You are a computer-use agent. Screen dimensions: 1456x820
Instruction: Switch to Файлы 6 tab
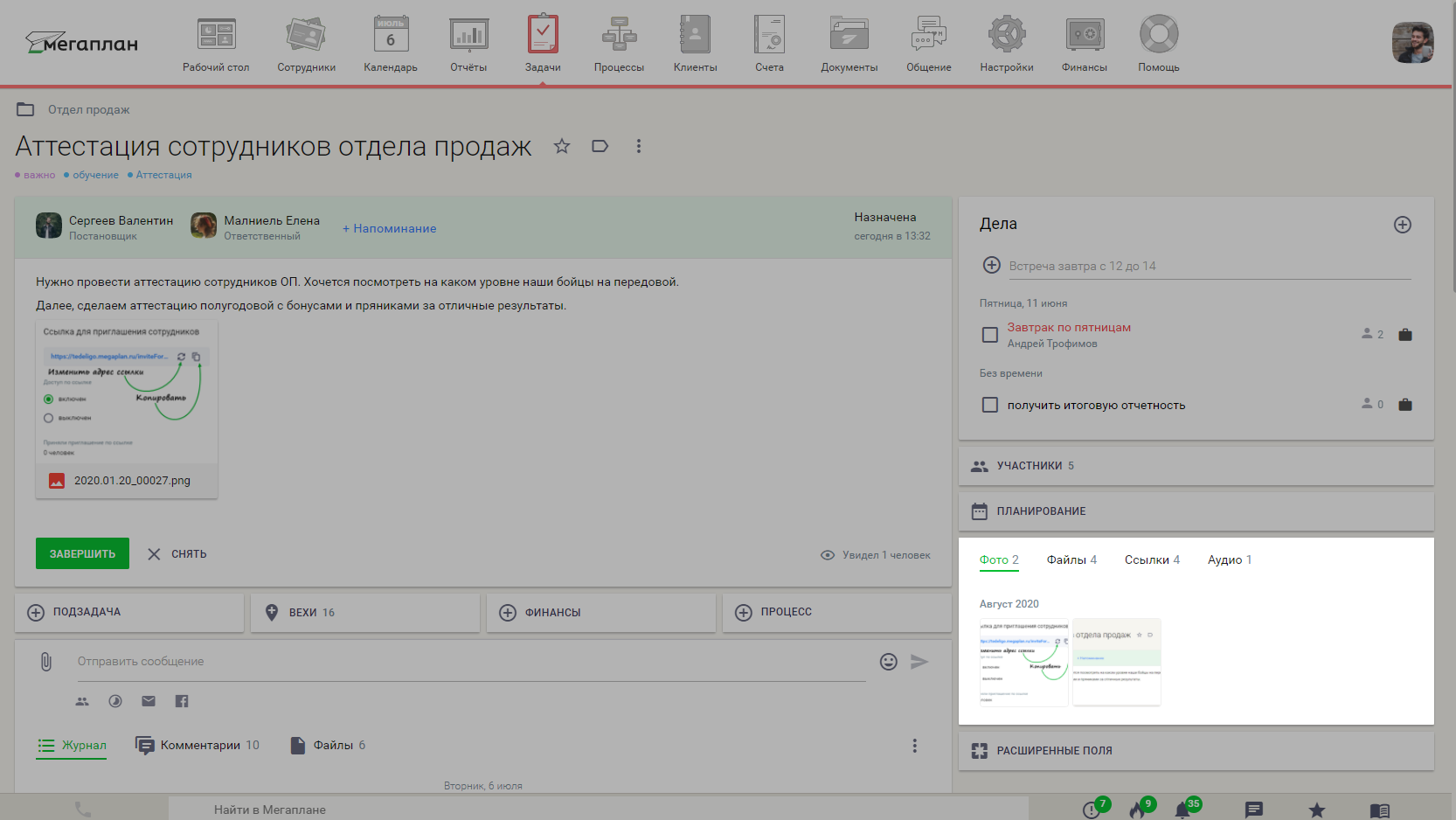point(328,746)
